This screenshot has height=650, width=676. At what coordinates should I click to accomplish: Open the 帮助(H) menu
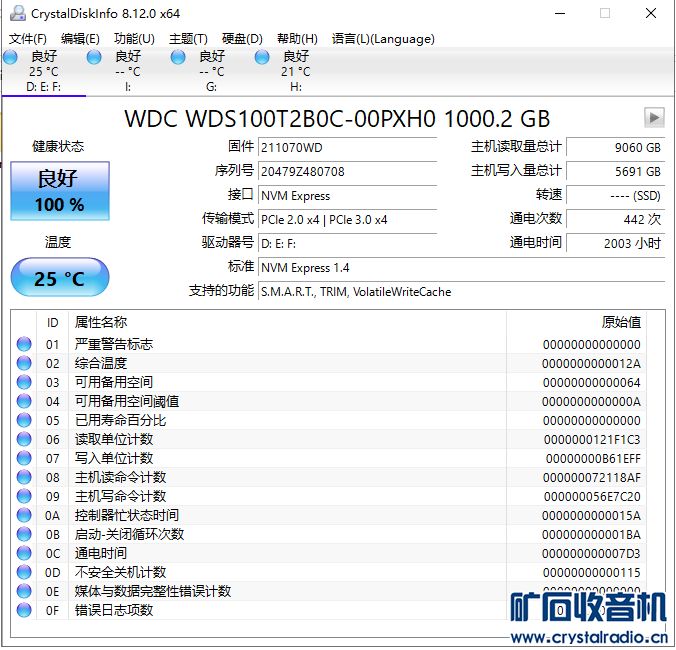(x=297, y=39)
